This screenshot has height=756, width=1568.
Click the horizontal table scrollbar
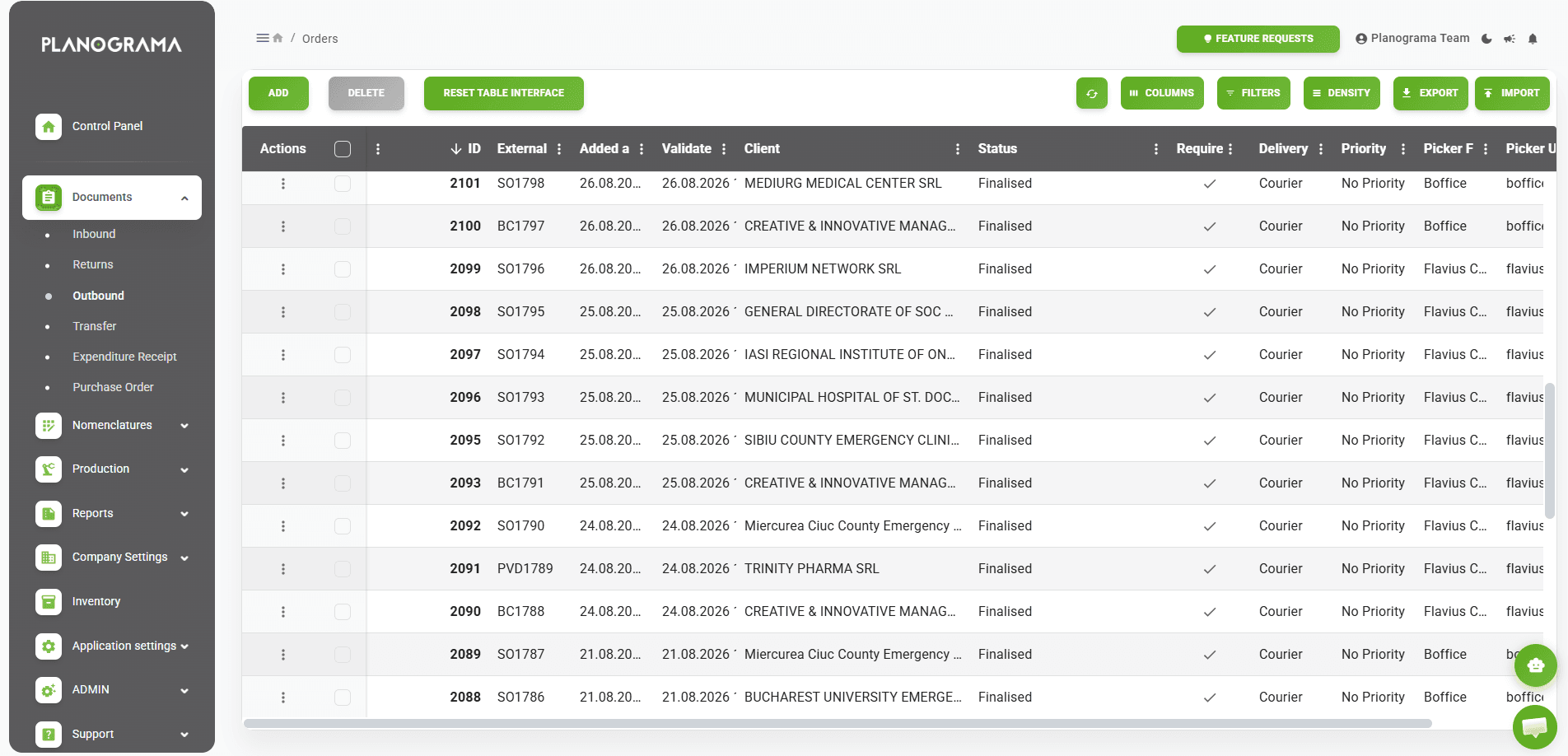[838, 724]
